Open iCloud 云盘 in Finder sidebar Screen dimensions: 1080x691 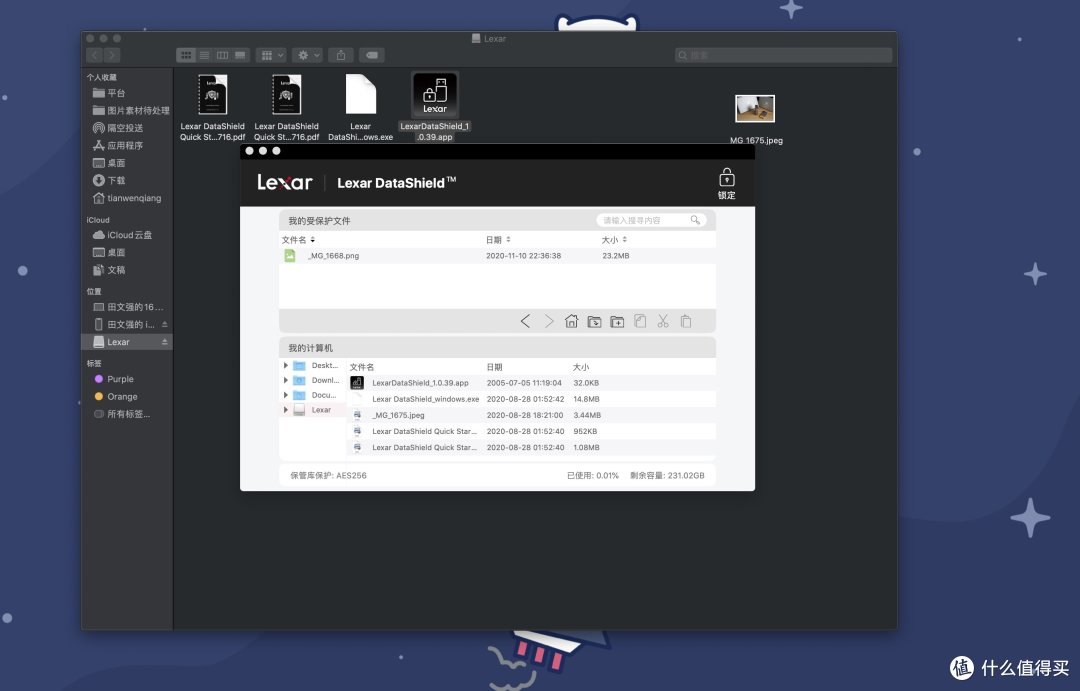122,235
